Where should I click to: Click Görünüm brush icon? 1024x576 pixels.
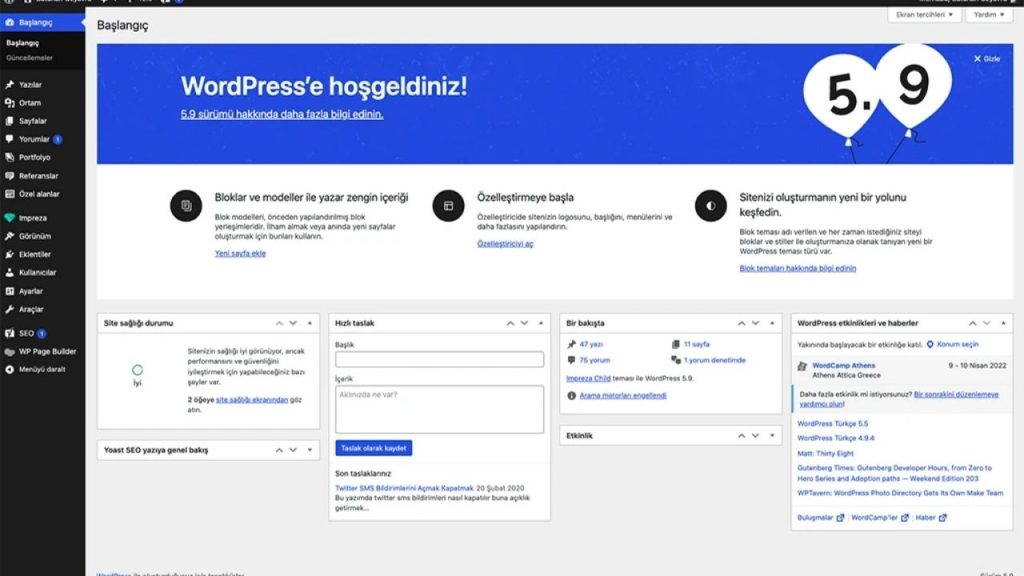pos(9,236)
